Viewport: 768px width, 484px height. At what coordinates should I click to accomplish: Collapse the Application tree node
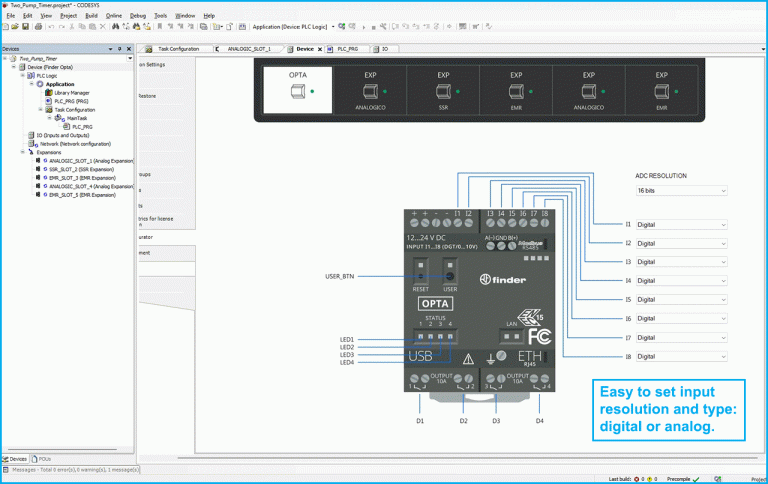32,84
